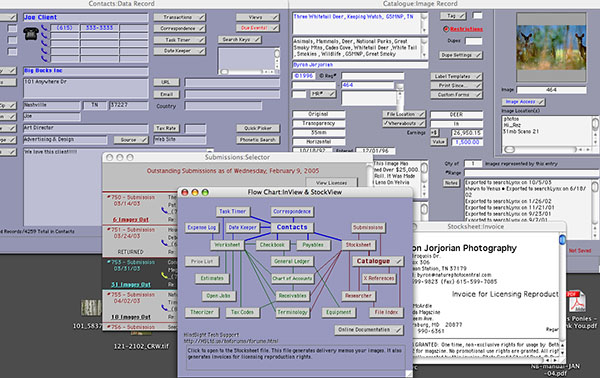Toggle the Whereabouts check option
This screenshot has width=600, height=378.
point(404,123)
